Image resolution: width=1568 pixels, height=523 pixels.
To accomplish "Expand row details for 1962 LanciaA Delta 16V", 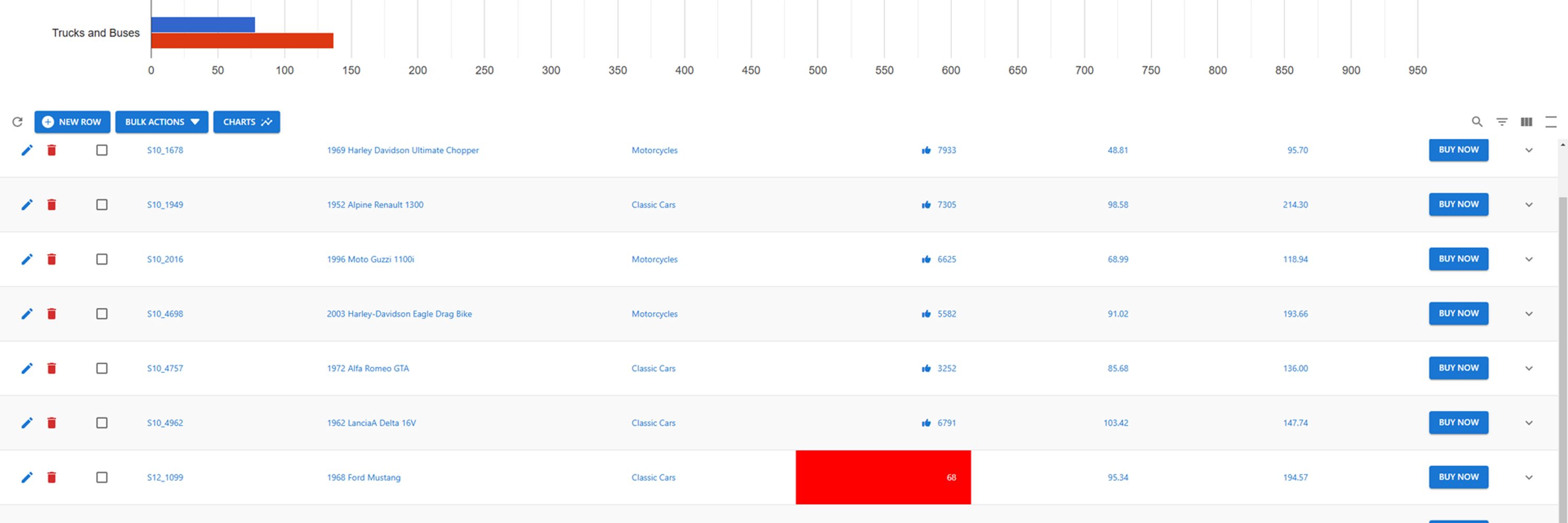I will (1528, 423).
